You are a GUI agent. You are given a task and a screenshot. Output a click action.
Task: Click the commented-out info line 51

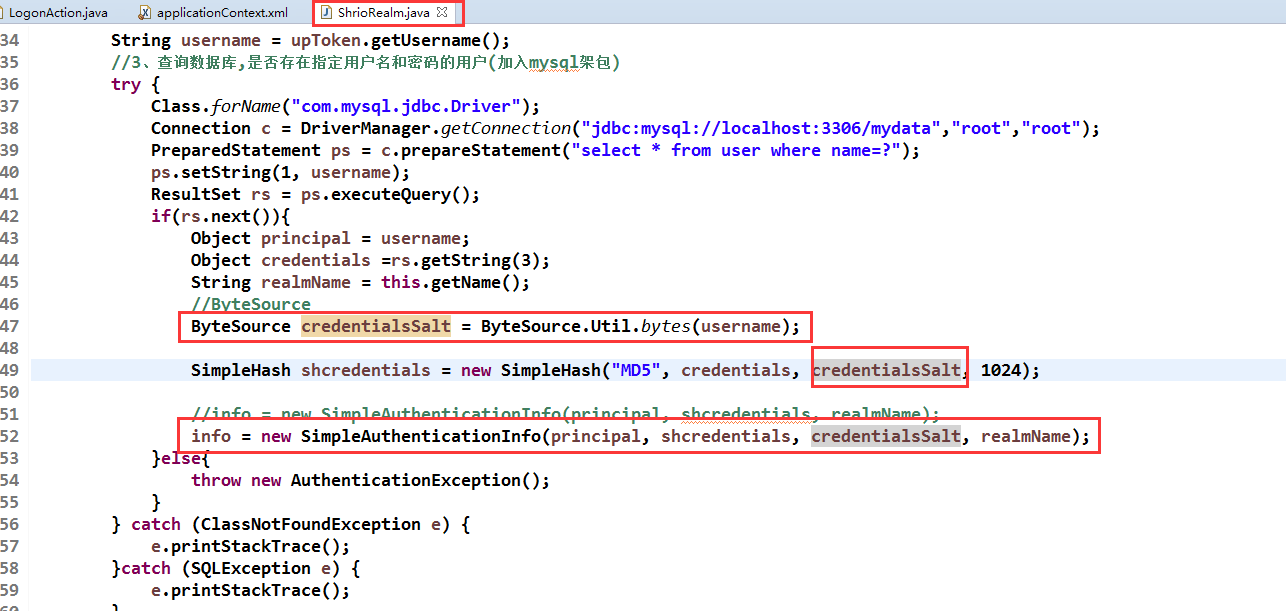pos(566,414)
